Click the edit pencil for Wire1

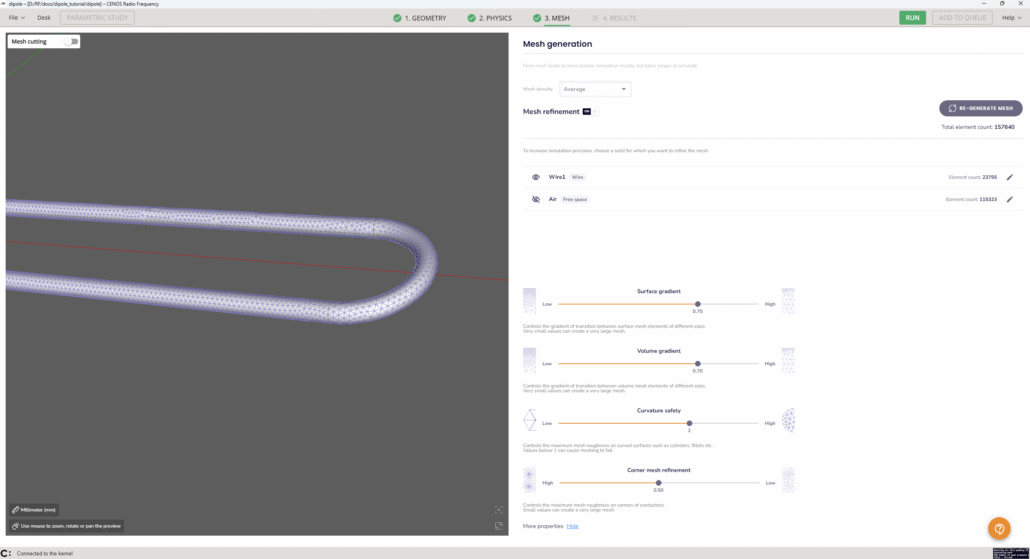coord(1009,177)
